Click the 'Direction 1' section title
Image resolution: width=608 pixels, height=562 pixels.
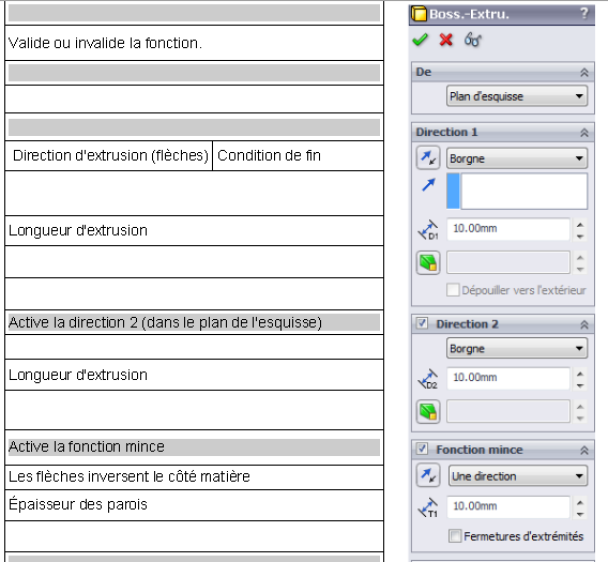pyautogui.click(x=446, y=132)
